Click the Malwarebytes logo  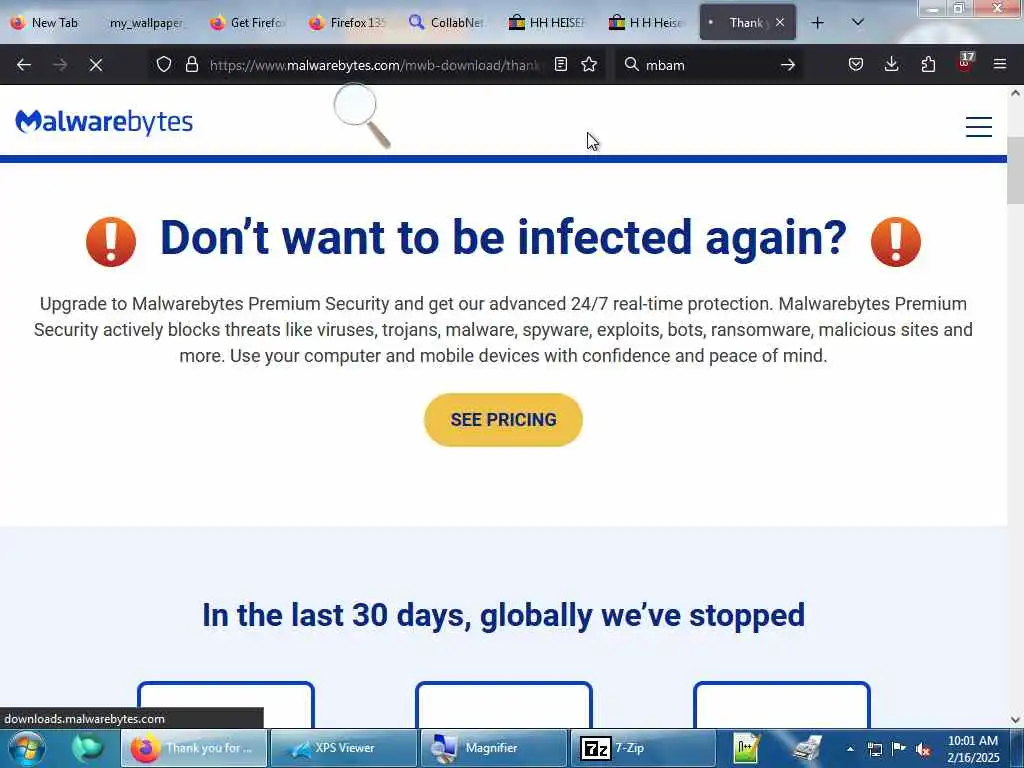tap(104, 122)
